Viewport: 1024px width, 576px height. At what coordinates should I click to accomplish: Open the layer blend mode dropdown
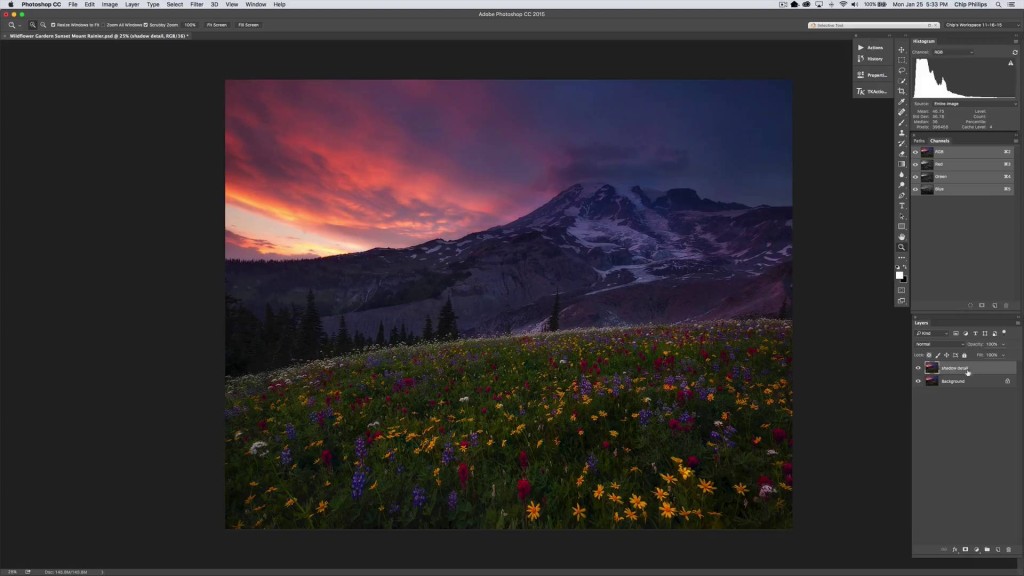pyautogui.click(x=938, y=344)
